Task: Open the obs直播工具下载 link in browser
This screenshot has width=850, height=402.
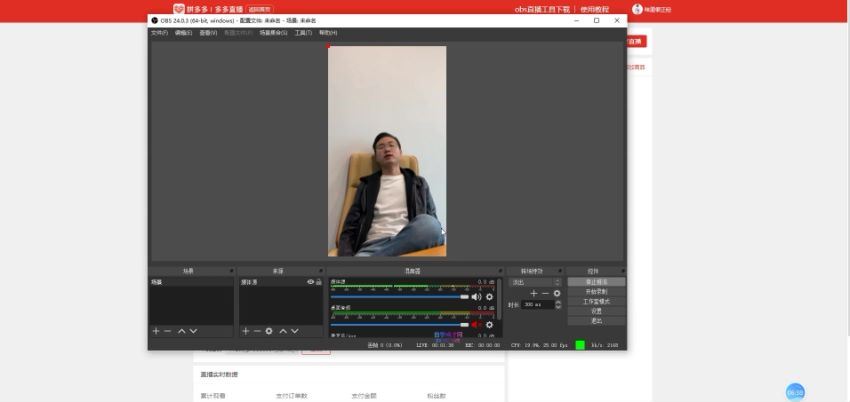Action: (x=542, y=9)
